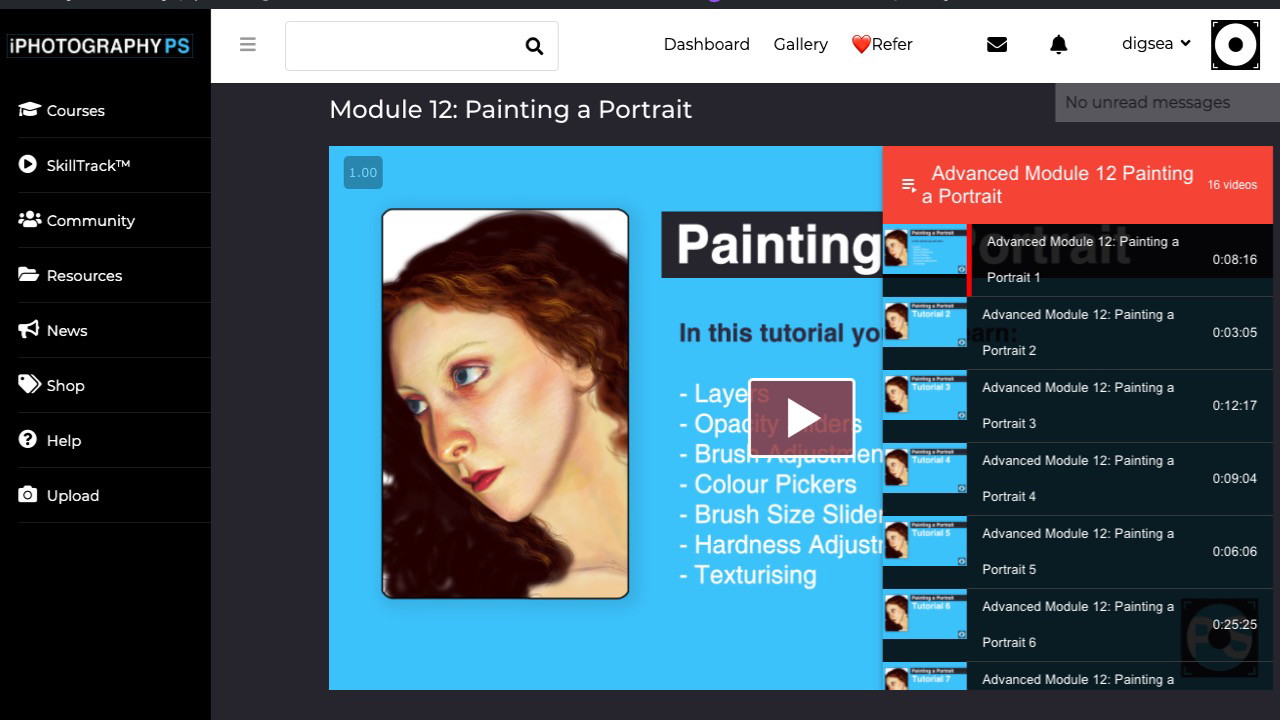This screenshot has width=1280, height=720.
Task: Open Courses from the sidebar
Action: pyautogui.click(x=75, y=110)
